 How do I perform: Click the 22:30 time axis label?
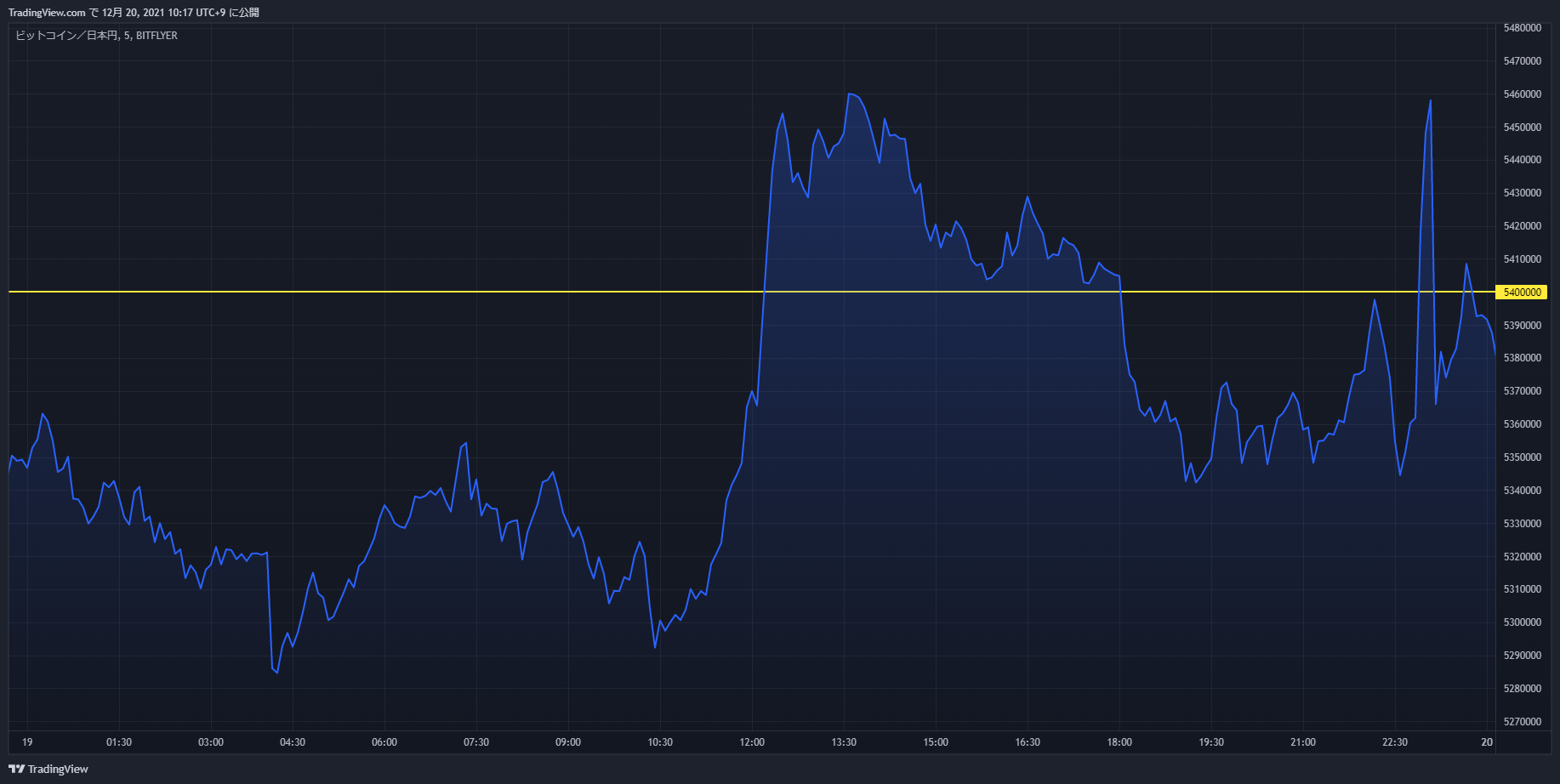(1395, 742)
